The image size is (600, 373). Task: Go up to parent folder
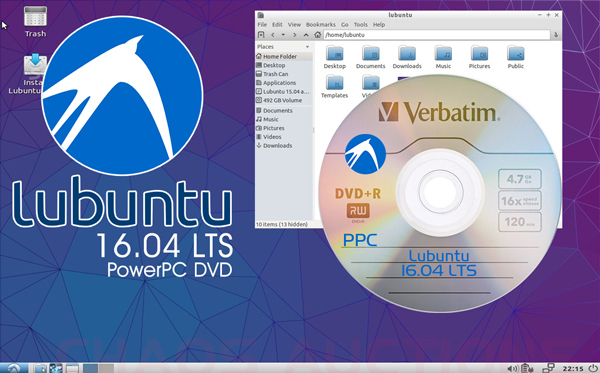point(306,35)
